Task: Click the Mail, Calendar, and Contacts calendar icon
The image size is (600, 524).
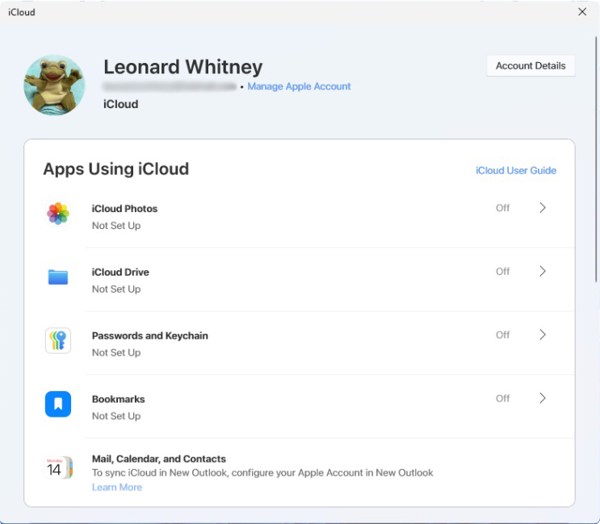Action: coord(59,467)
